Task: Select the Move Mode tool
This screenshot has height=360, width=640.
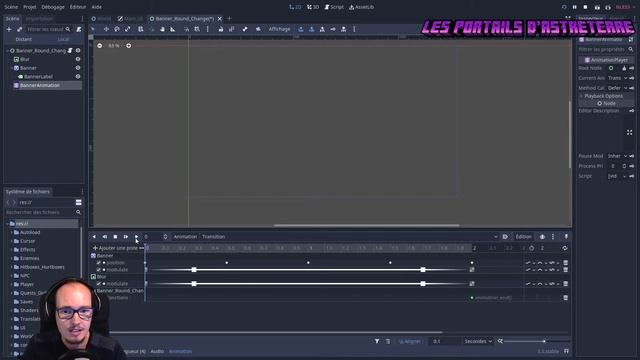Action: click(106, 29)
